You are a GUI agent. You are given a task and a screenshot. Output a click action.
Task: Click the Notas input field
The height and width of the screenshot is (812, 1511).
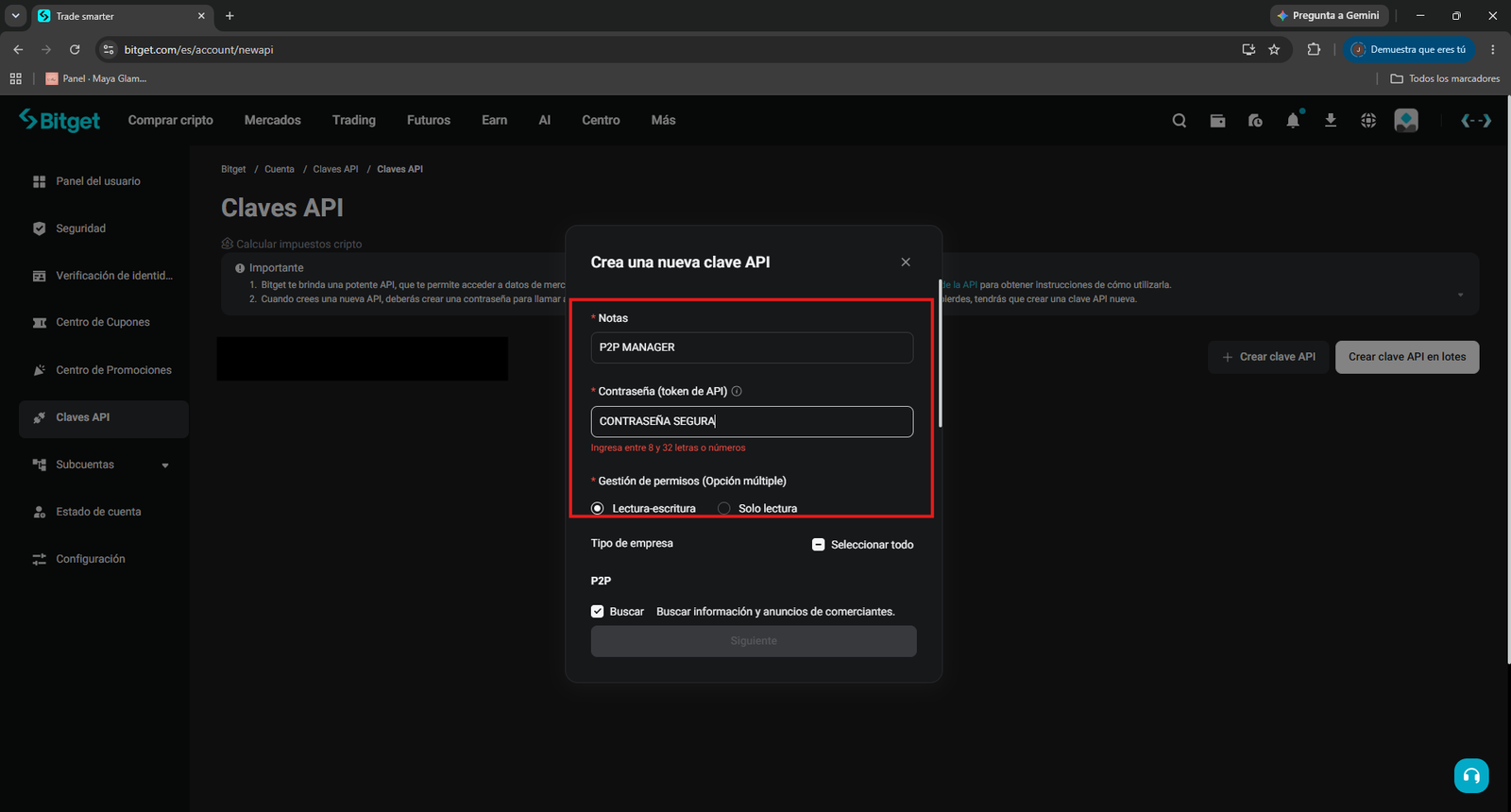click(752, 347)
